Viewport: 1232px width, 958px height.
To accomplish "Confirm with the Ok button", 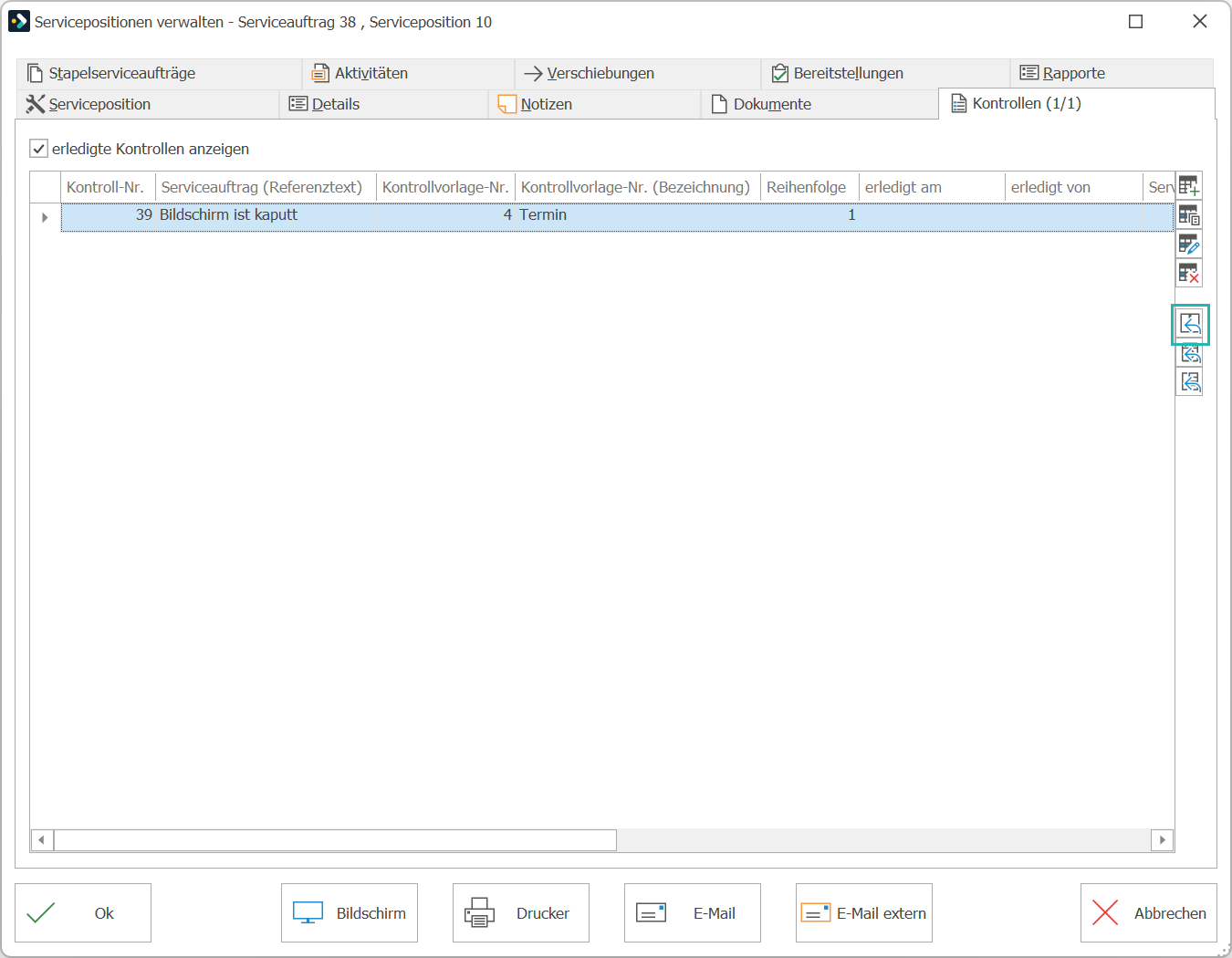I will 83,912.
